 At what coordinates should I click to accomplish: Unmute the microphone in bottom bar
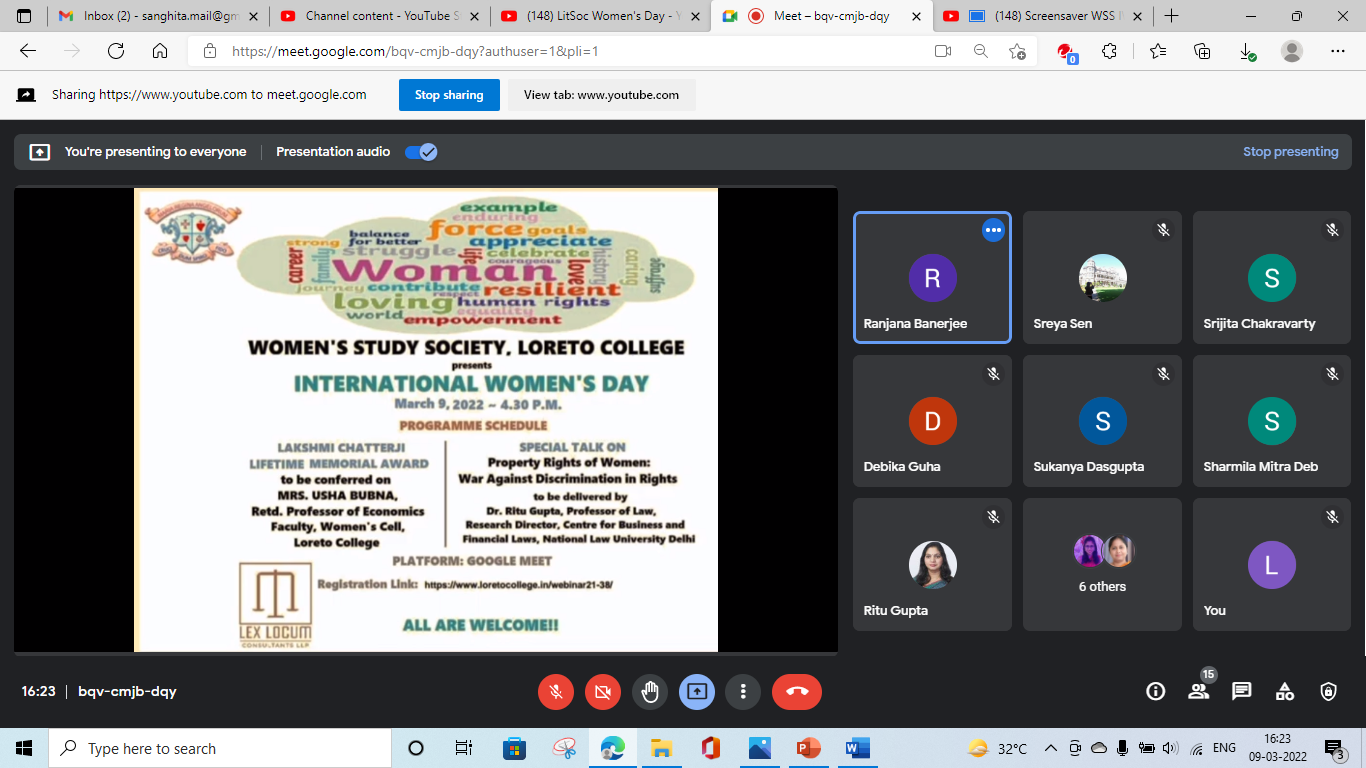coord(555,691)
